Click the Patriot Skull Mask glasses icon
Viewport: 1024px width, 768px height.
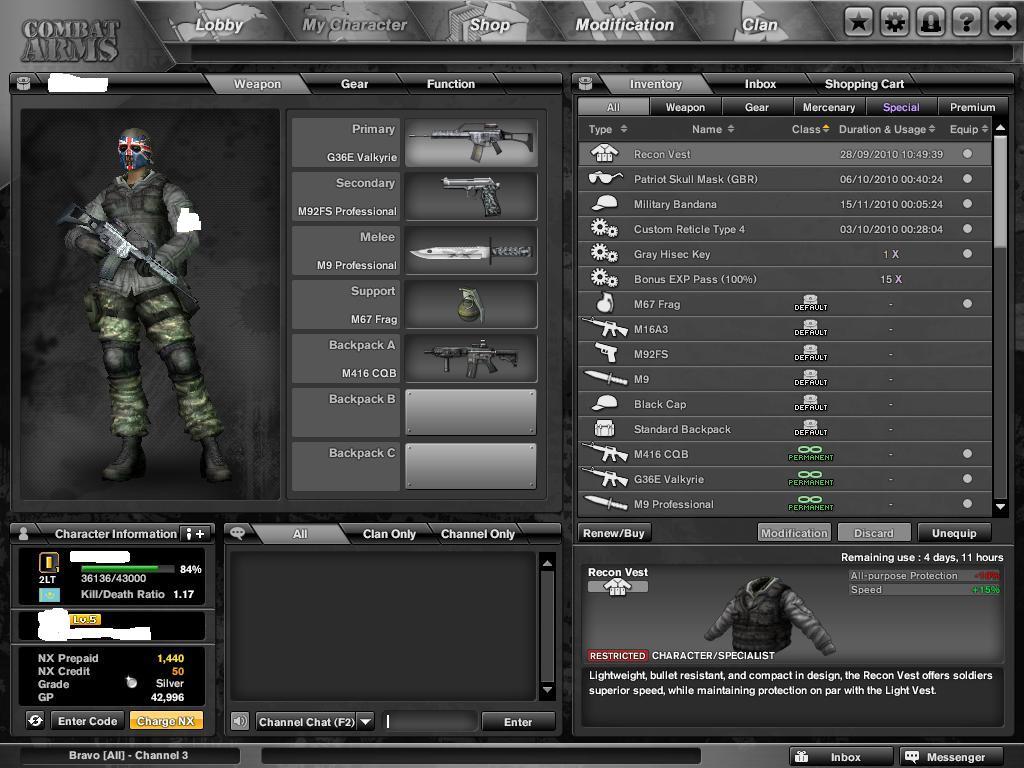[x=605, y=178]
